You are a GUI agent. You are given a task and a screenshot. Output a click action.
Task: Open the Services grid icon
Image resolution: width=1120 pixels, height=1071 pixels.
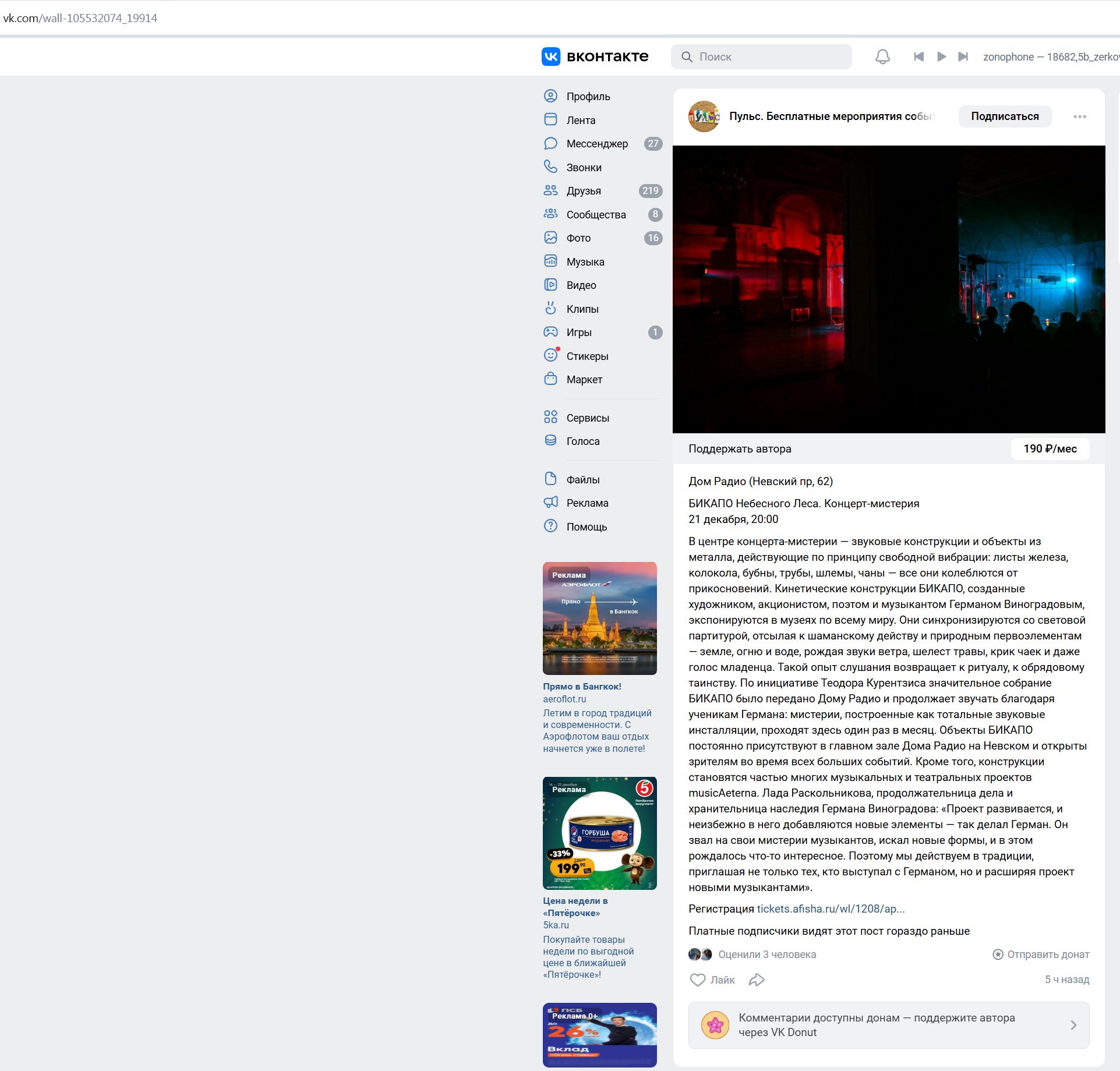pos(550,417)
